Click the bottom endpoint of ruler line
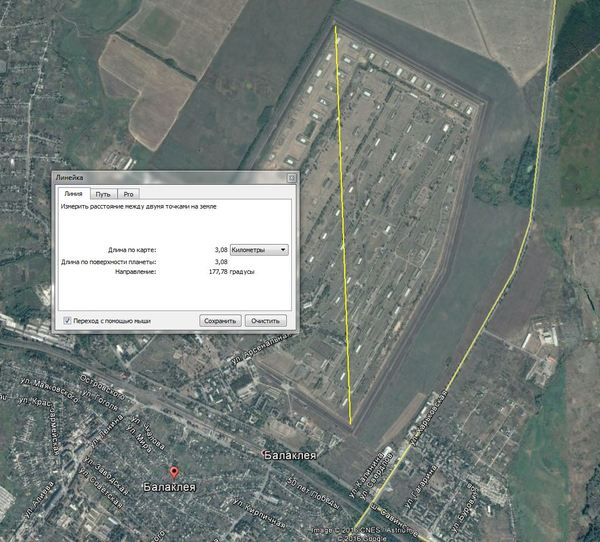The image size is (600, 542). pyautogui.click(x=351, y=420)
